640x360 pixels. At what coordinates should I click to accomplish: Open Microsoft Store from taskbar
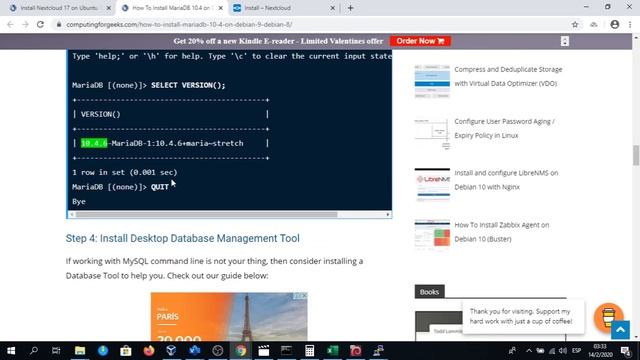coord(126,351)
